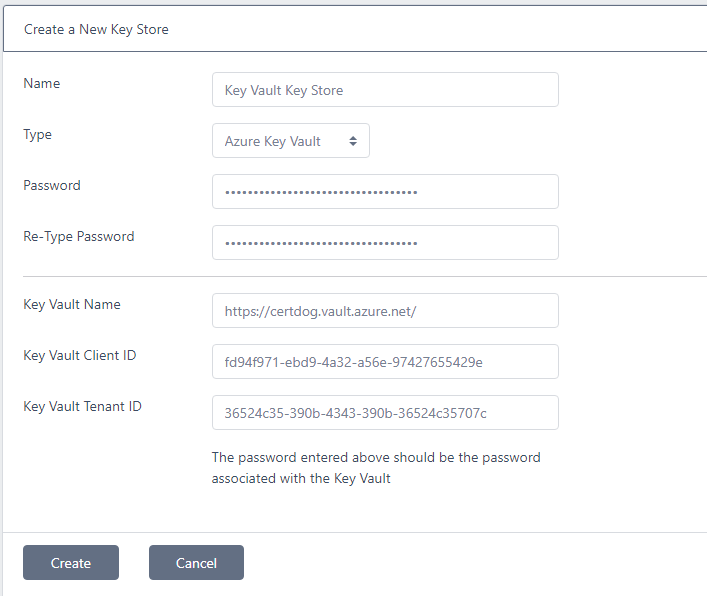This screenshot has width=707, height=596.
Task: Click the Key Vault Name URL field
Action: pos(385,311)
